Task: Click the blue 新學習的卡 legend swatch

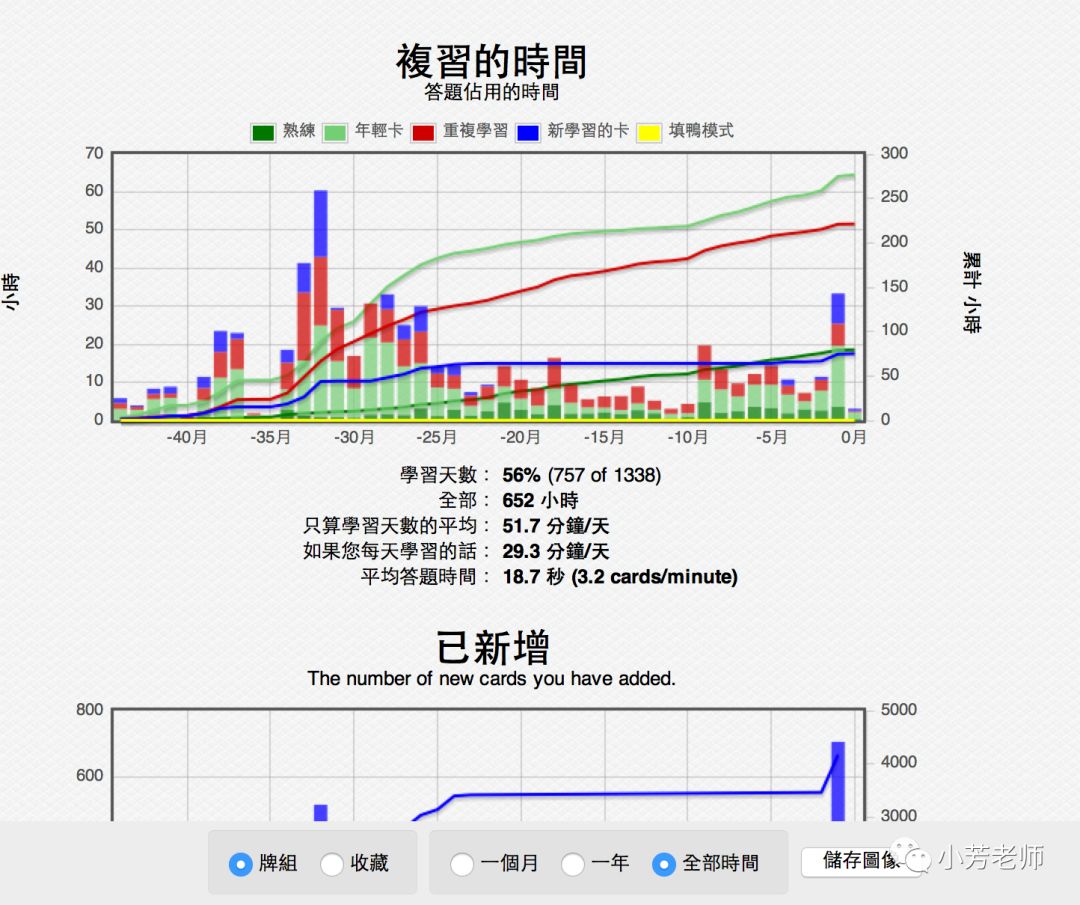Action: (x=528, y=132)
